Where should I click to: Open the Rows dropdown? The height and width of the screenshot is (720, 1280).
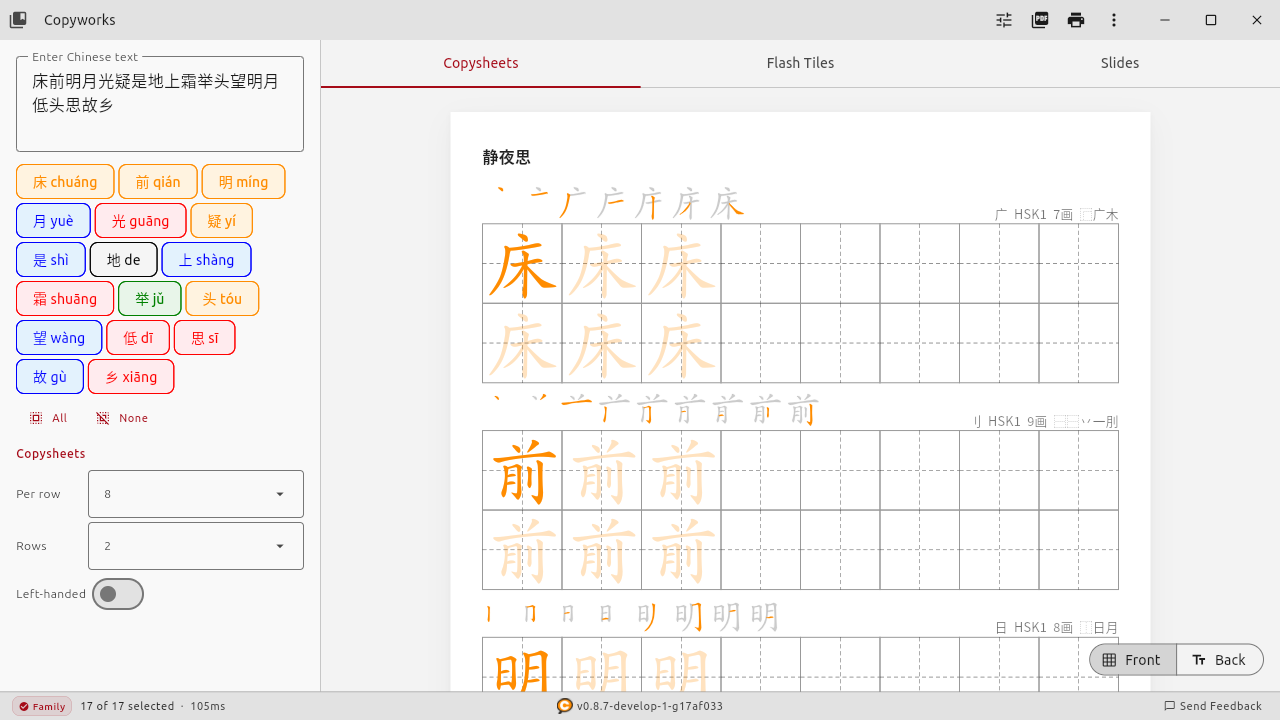tap(195, 545)
